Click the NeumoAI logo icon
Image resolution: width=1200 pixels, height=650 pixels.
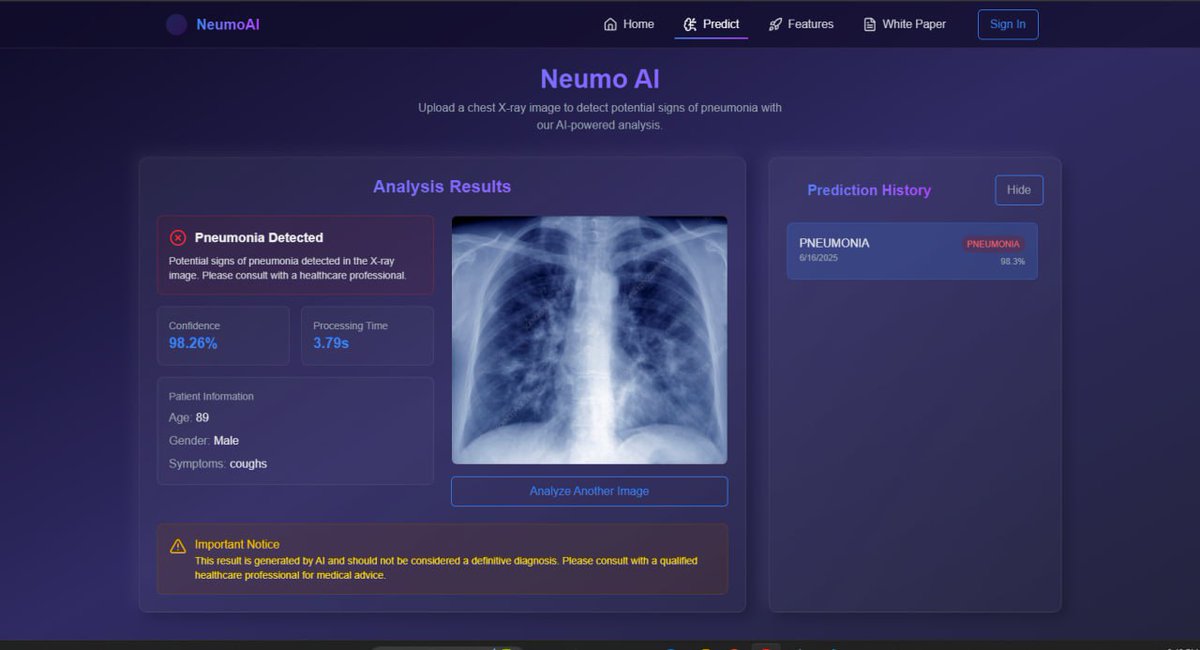(175, 24)
